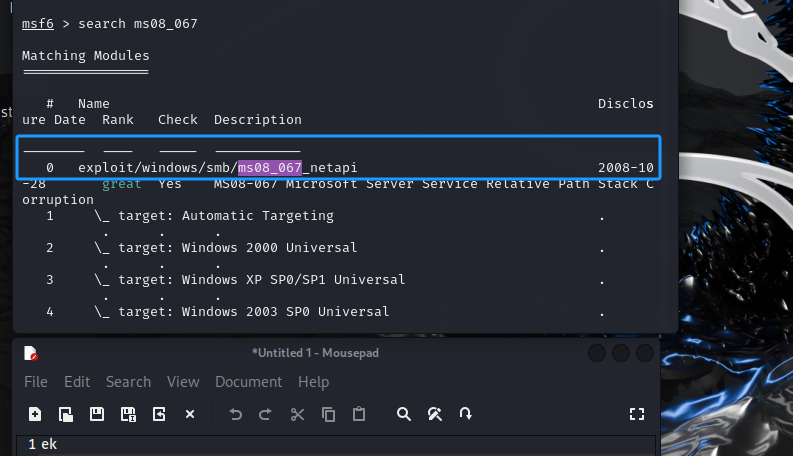This screenshot has width=793, height=456.
Task: Click the 'Check' column header in terminal
Action: [x=178, y=120]
